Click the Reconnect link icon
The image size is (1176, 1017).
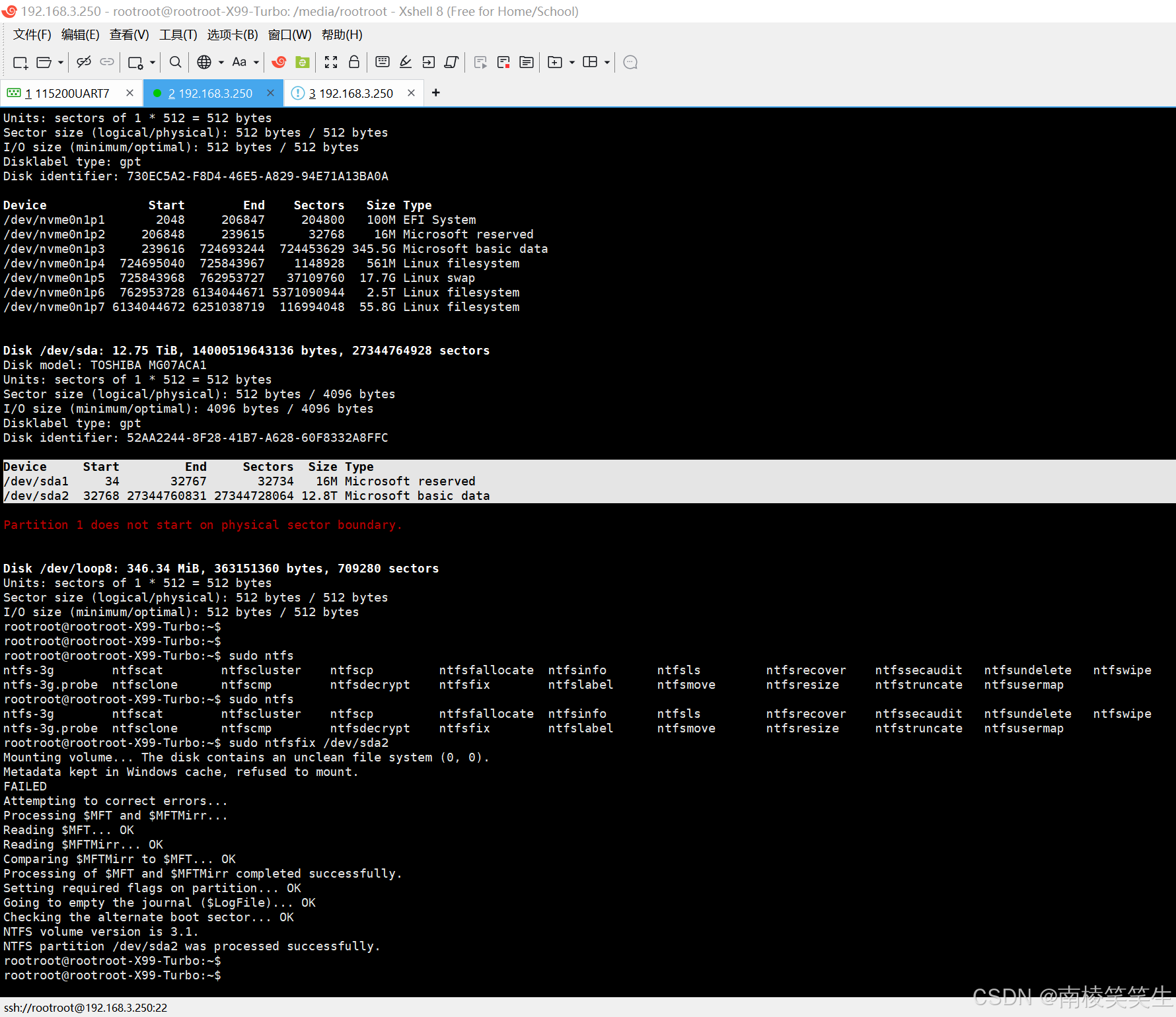click(x=107, y=62)
